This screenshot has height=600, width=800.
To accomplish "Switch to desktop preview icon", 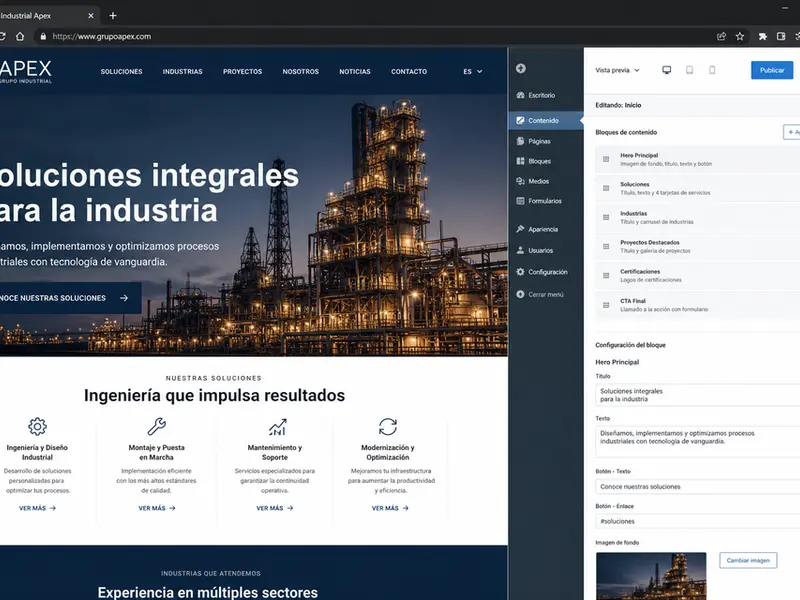I will (x=666, y=70).
